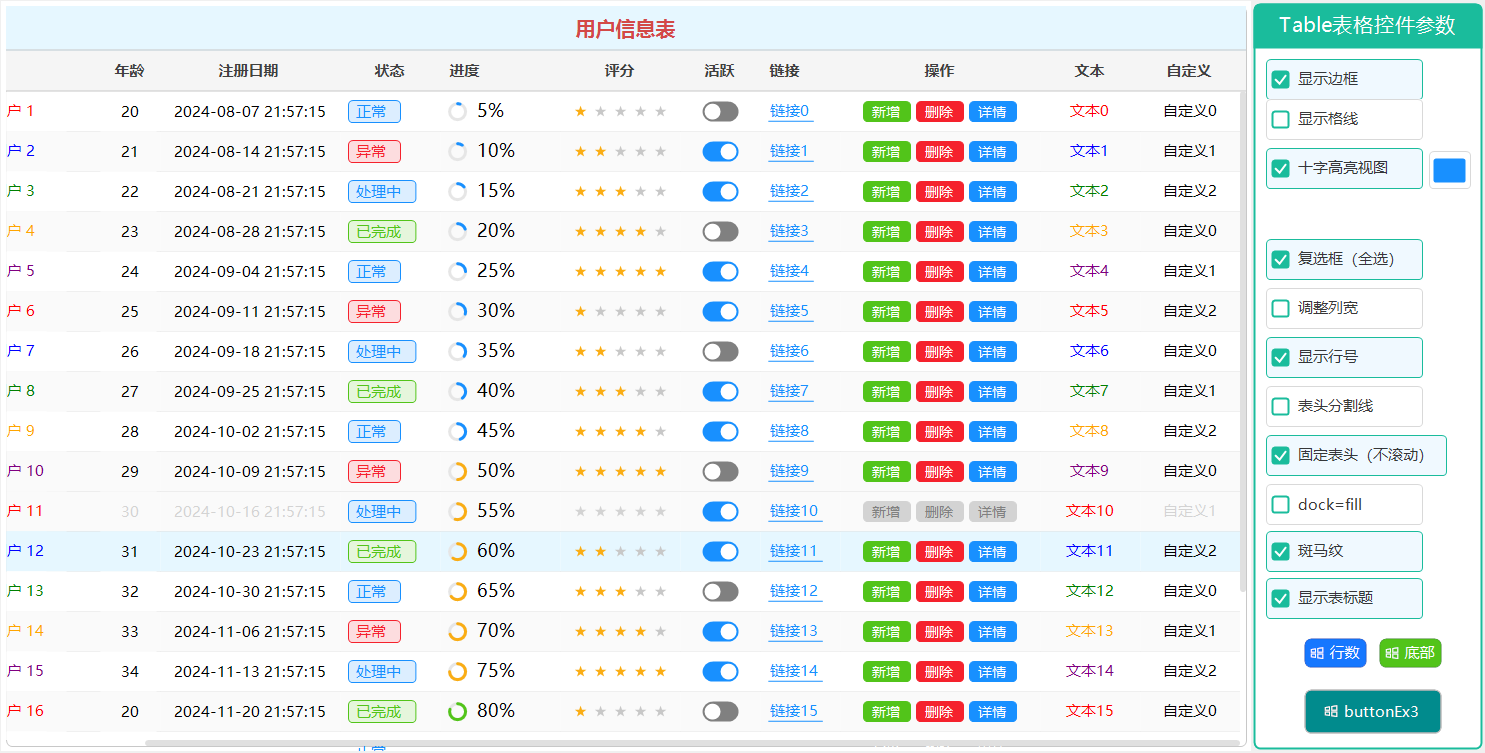Click the 用户信息表 table title

coord(625,29)
